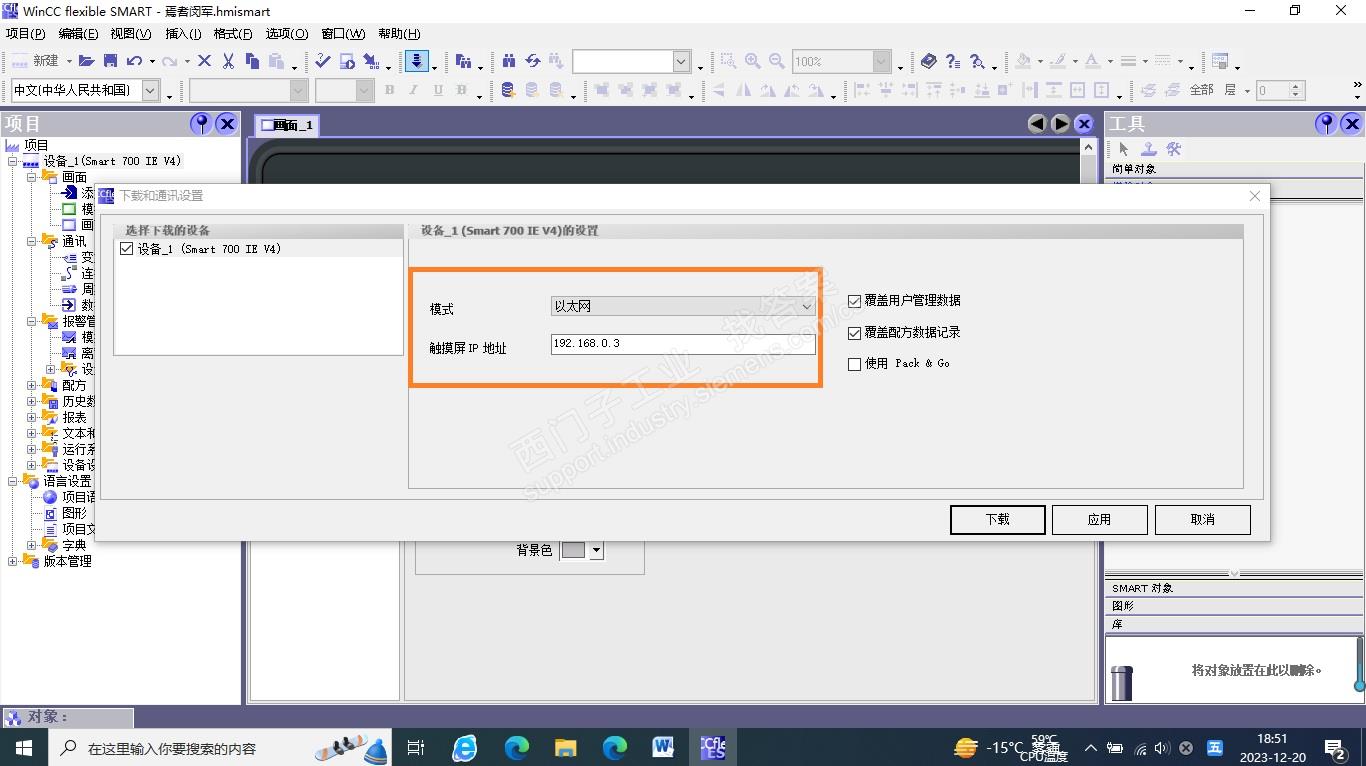Close the 下载和通讯设置 dialog

[x=1255, y=196]
